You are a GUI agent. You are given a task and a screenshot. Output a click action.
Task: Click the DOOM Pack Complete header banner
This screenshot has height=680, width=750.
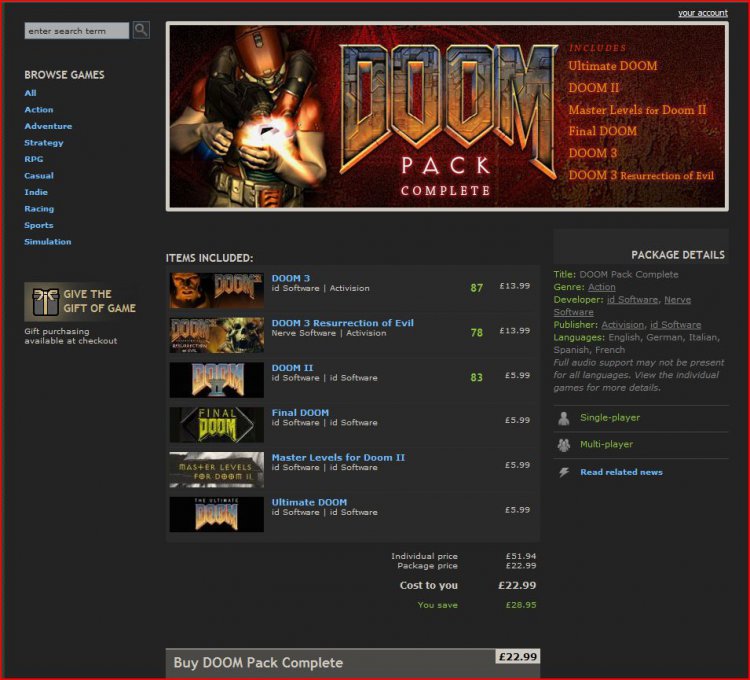tap(447, 116)
